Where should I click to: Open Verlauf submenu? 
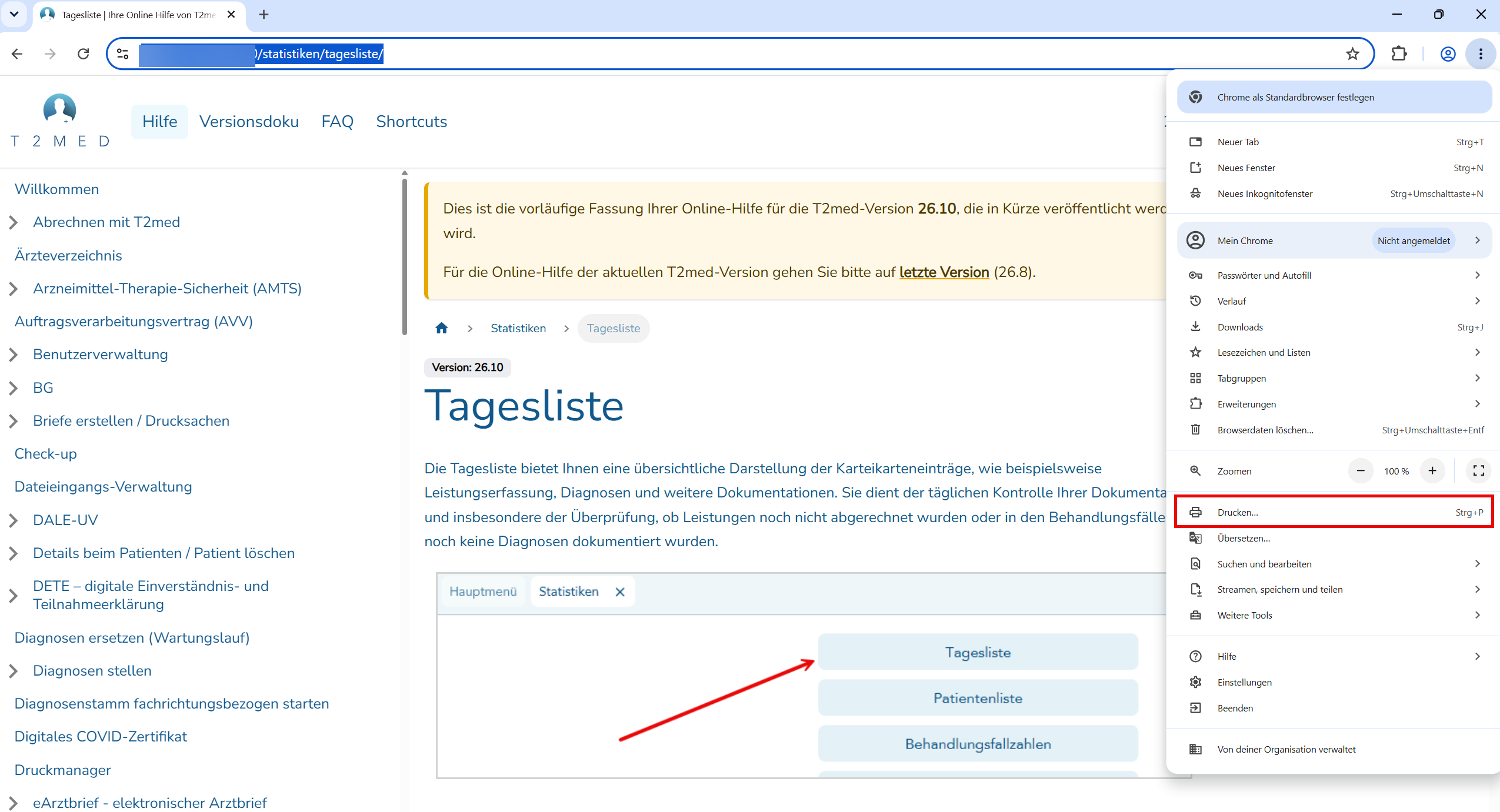[1334, 301]
